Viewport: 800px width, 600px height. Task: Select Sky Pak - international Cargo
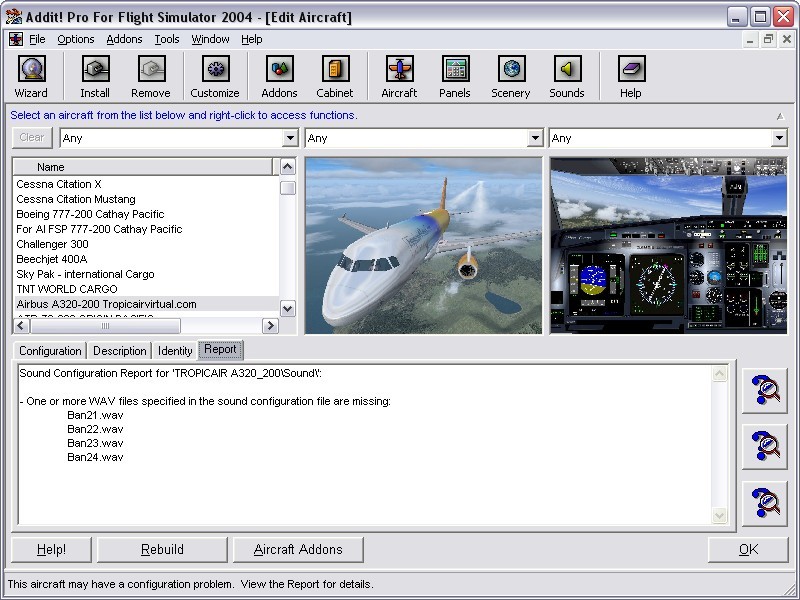[x=147, y=274]
